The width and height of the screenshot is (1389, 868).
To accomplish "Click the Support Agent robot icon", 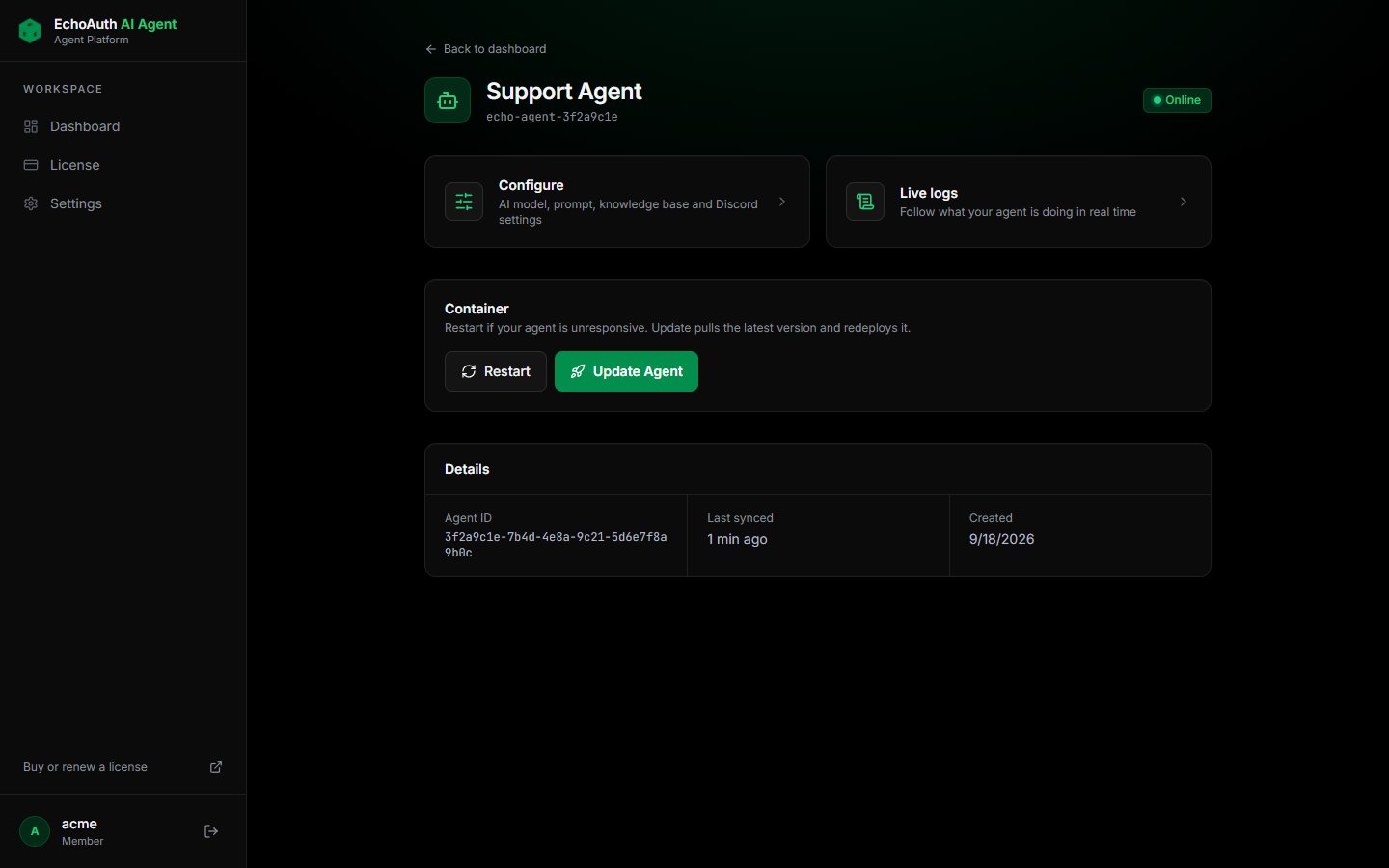I will coord(448,100).
